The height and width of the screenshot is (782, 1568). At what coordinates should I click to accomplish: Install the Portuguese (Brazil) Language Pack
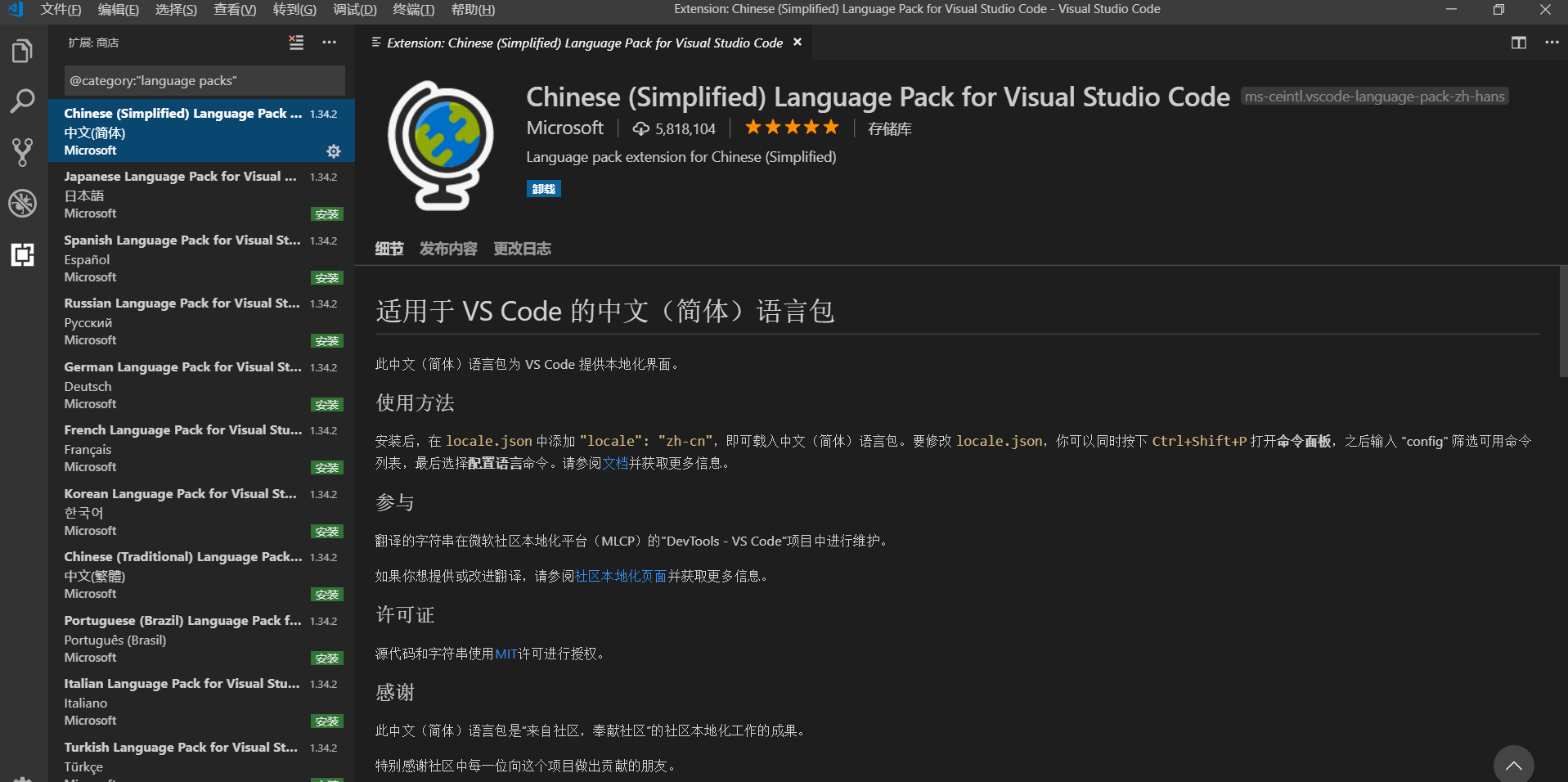327,658
